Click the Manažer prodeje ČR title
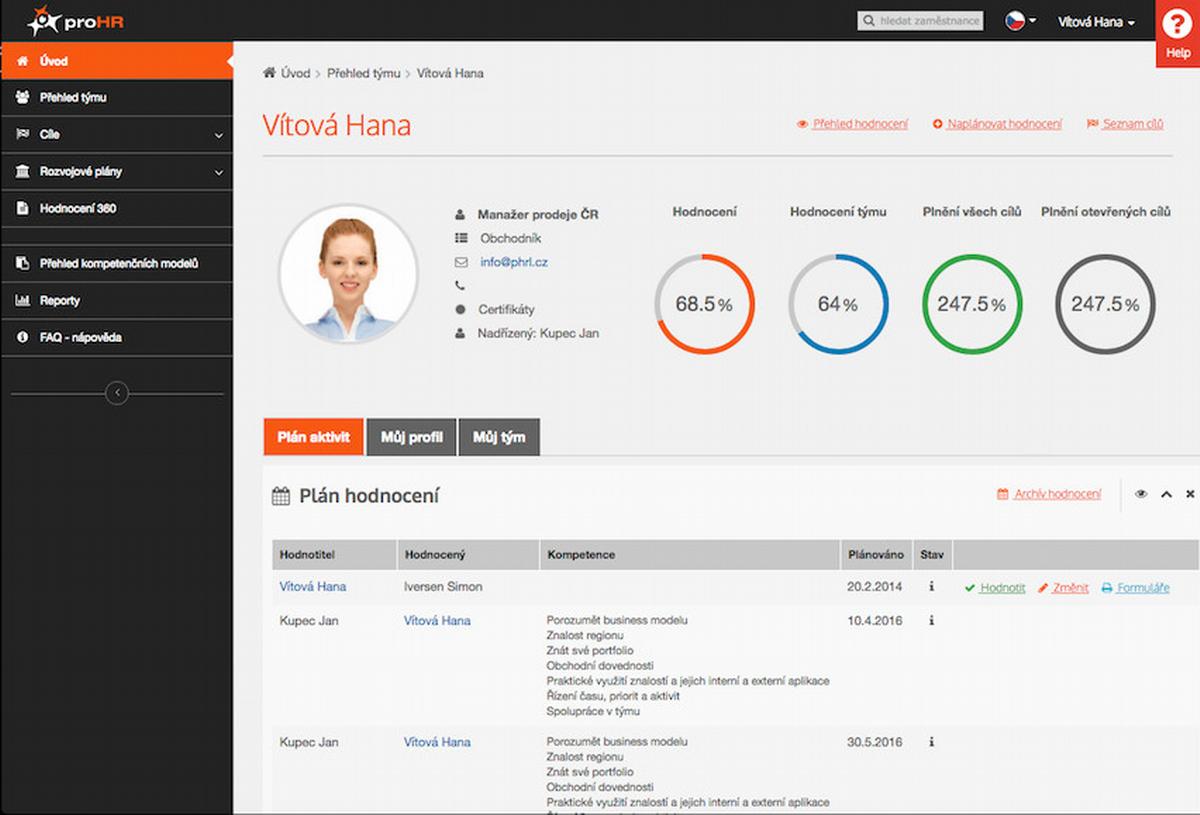The width and height of the screenshot is (1200, 815). pyautogui.click(x=538, y=215)
